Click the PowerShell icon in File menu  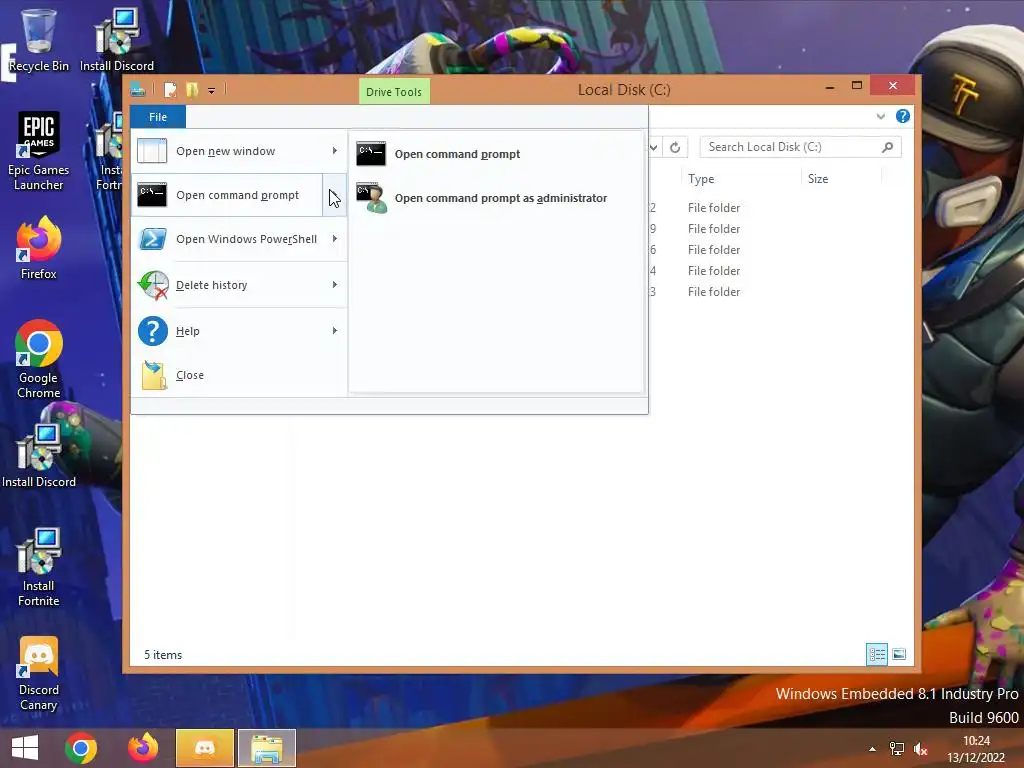pos(152,239)
